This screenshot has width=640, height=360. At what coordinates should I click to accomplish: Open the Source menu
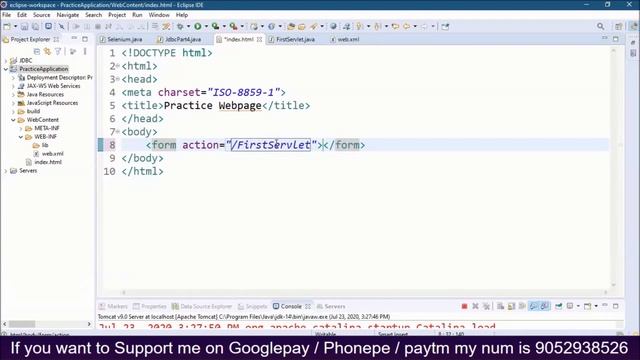(x=42, y=15)
